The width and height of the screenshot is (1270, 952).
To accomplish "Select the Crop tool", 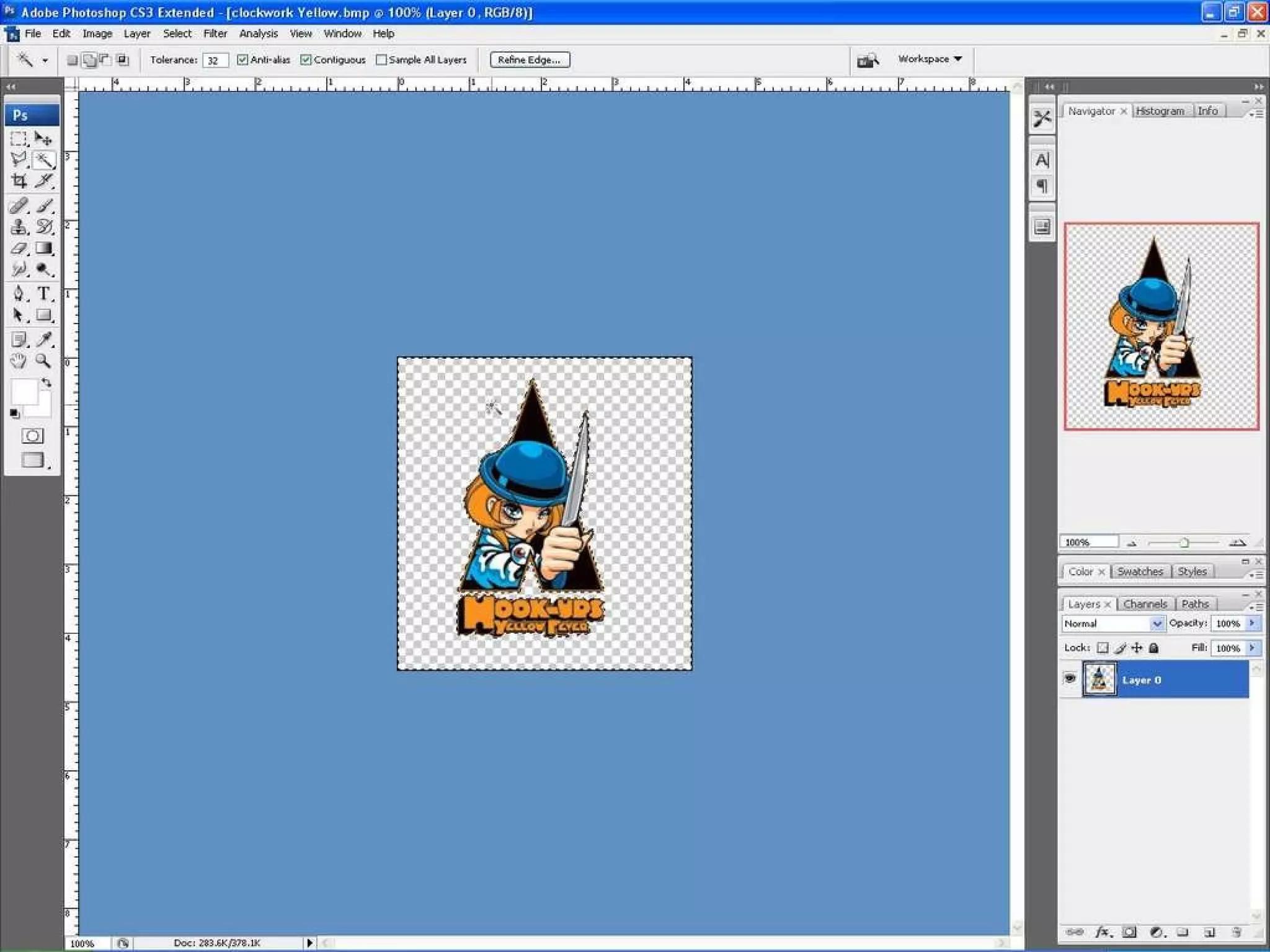I will pyautogui.click(x=19, y=181).
